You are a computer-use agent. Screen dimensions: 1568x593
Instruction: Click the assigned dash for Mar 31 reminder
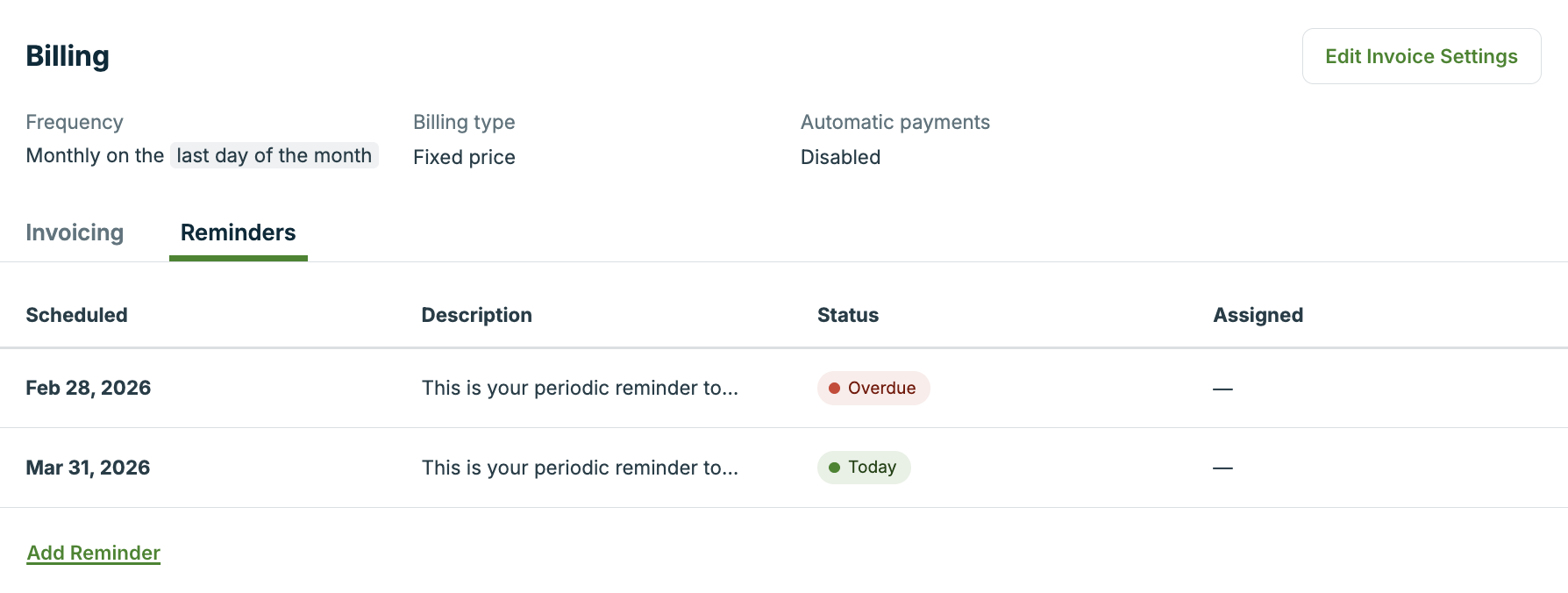tap(1222, 468)
